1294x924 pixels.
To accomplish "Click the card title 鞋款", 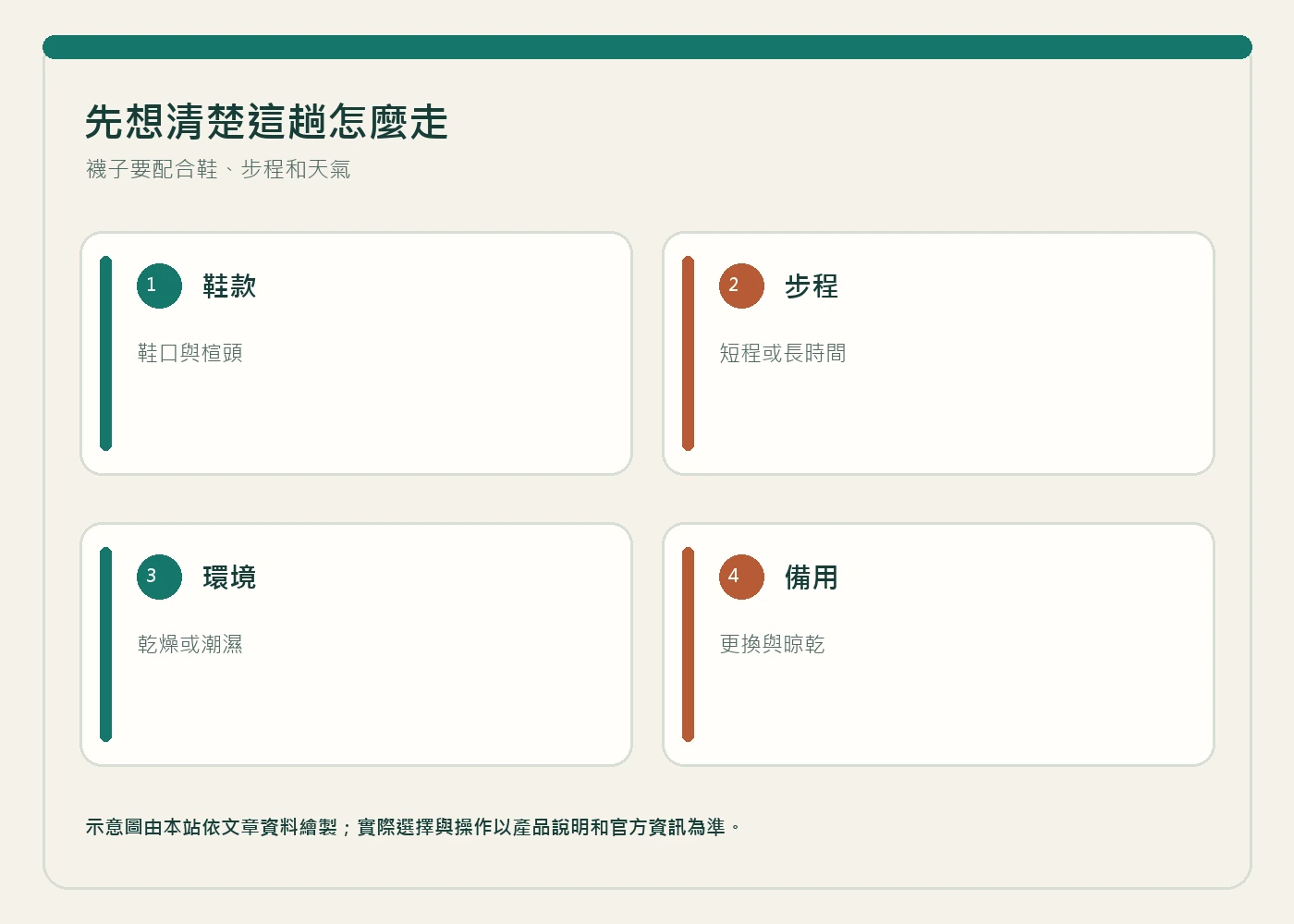I will click(x=229, y=286).
